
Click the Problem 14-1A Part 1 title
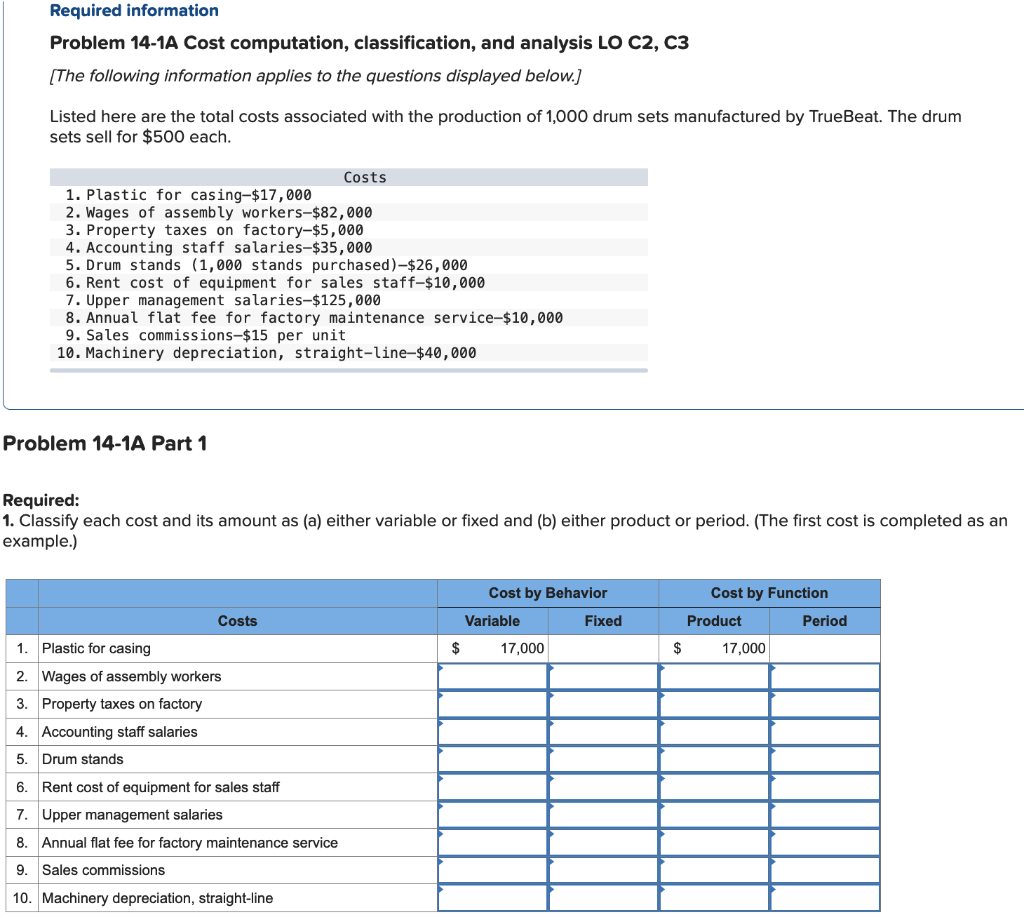[103, 443]
